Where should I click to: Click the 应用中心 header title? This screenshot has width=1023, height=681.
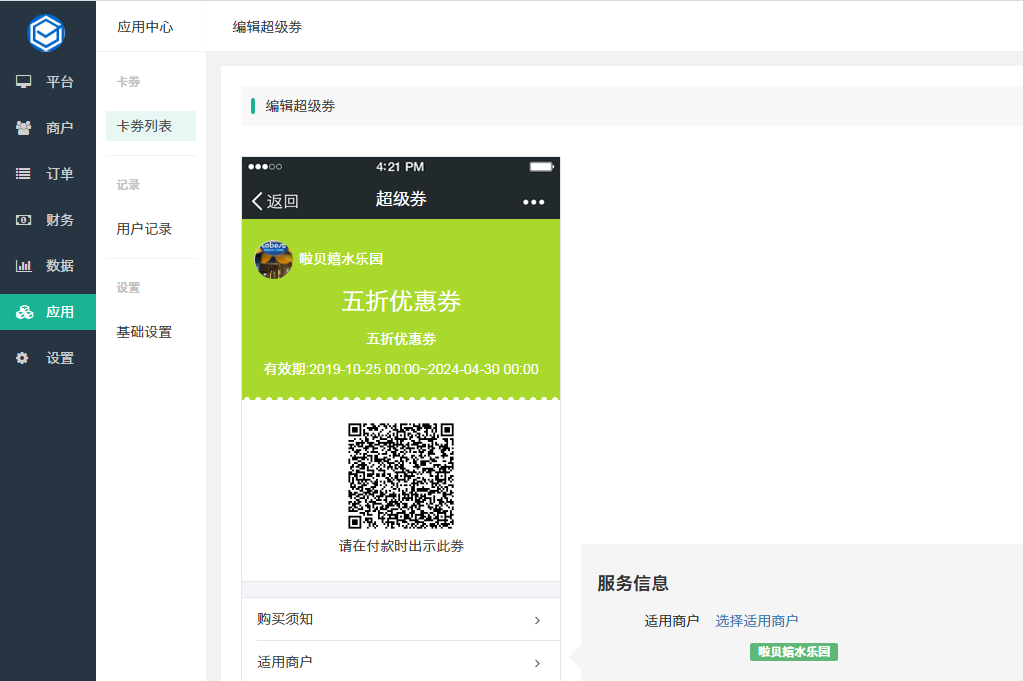tap(145, 27)
